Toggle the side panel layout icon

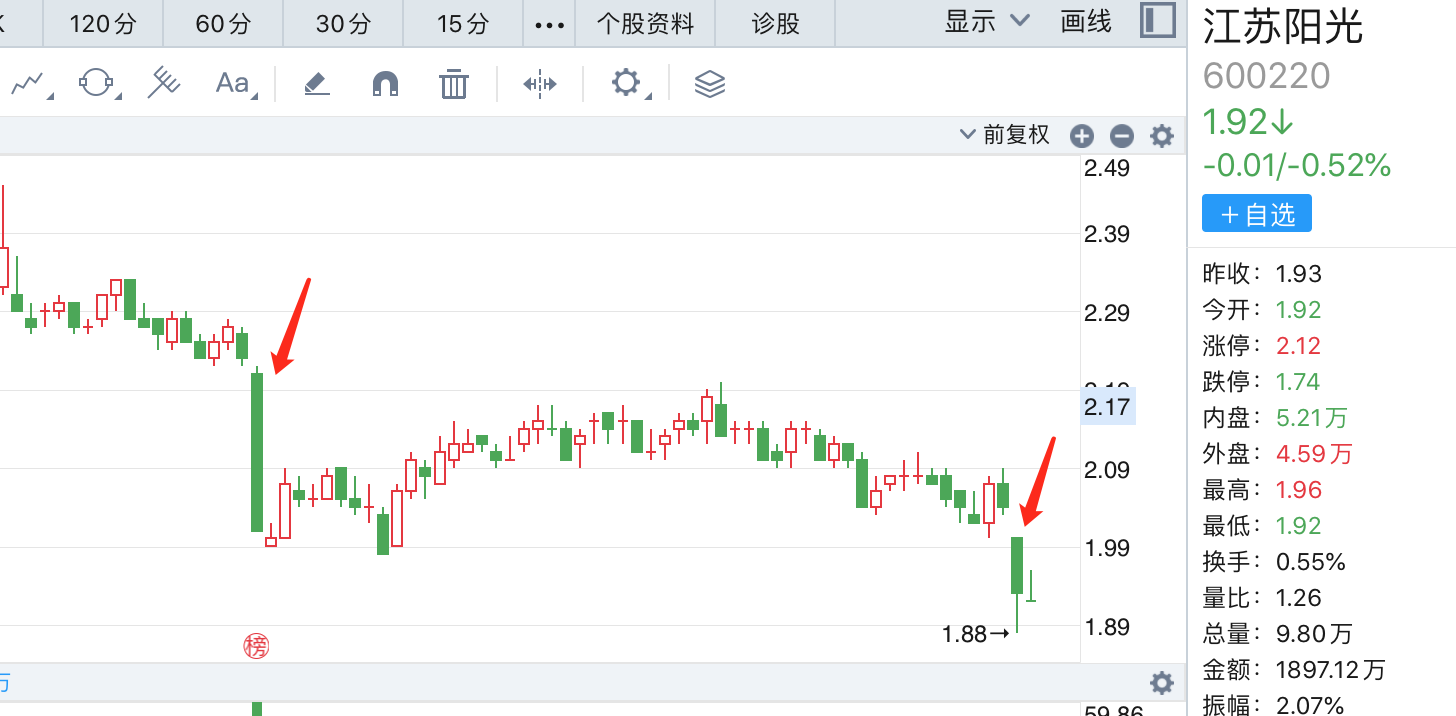(x=1157, y=21)
